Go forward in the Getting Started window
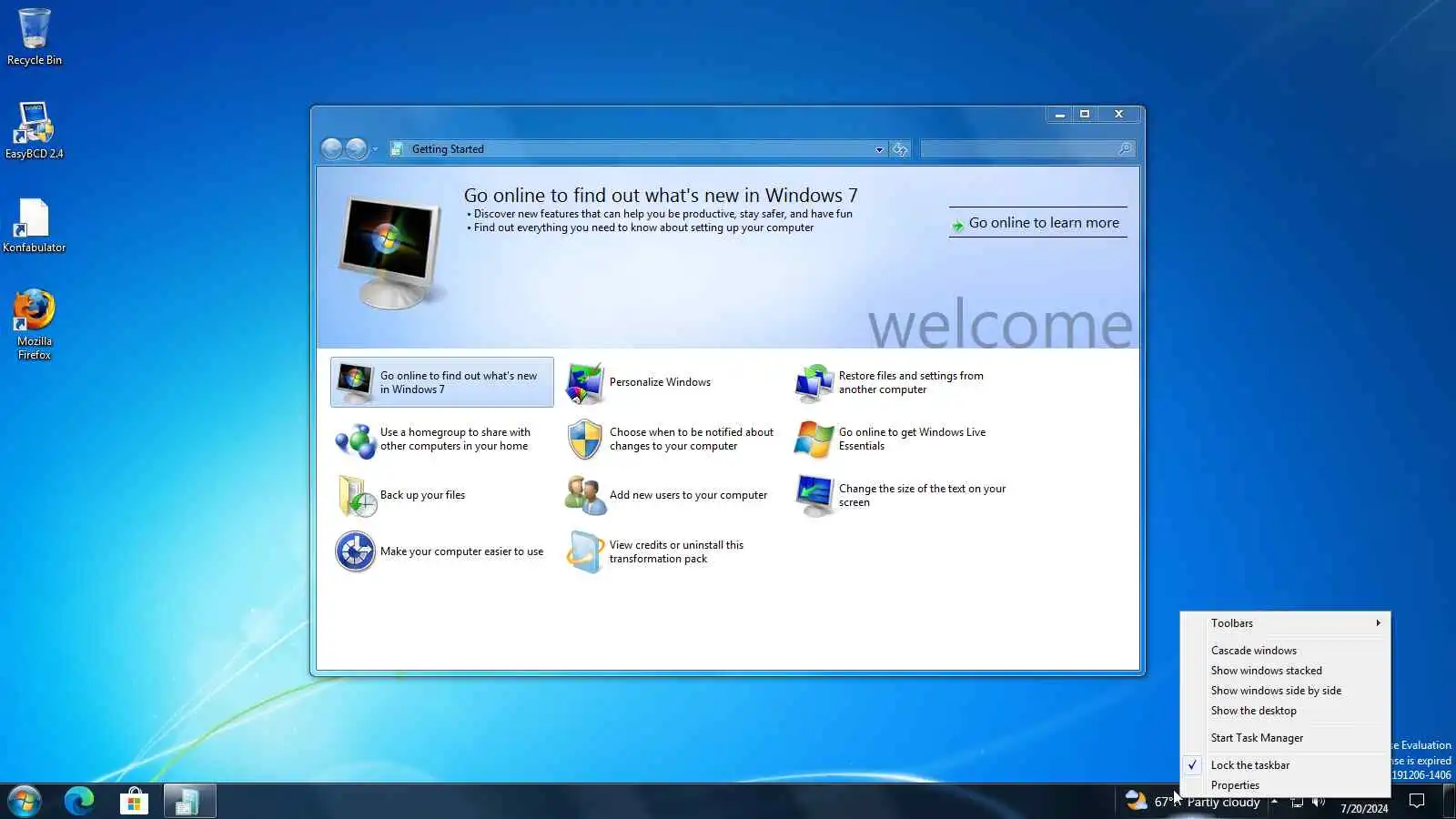The image size is (1456, 819). pyautogui.click(x=357, y=148)
